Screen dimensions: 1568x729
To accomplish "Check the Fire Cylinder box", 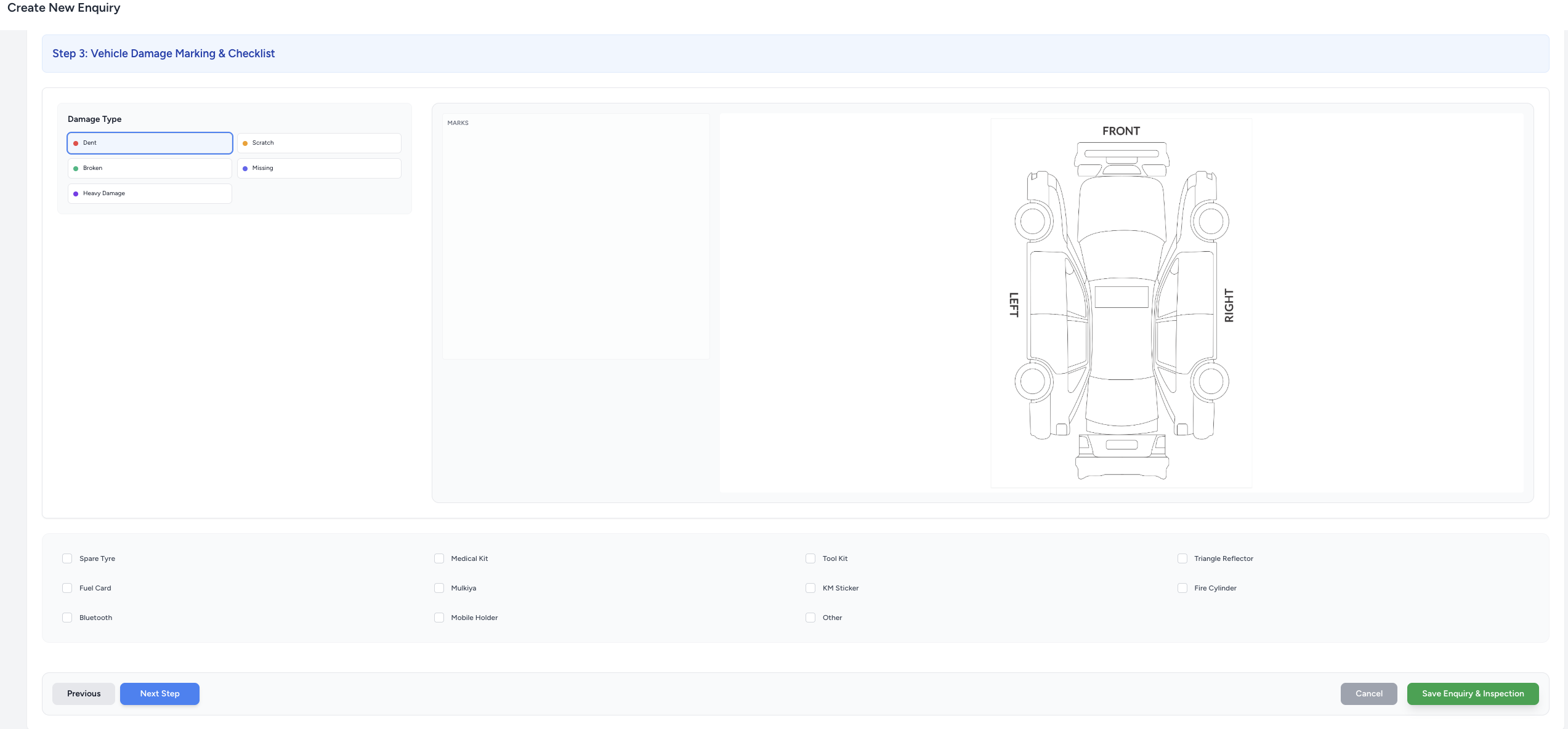I will point(1182,588).
